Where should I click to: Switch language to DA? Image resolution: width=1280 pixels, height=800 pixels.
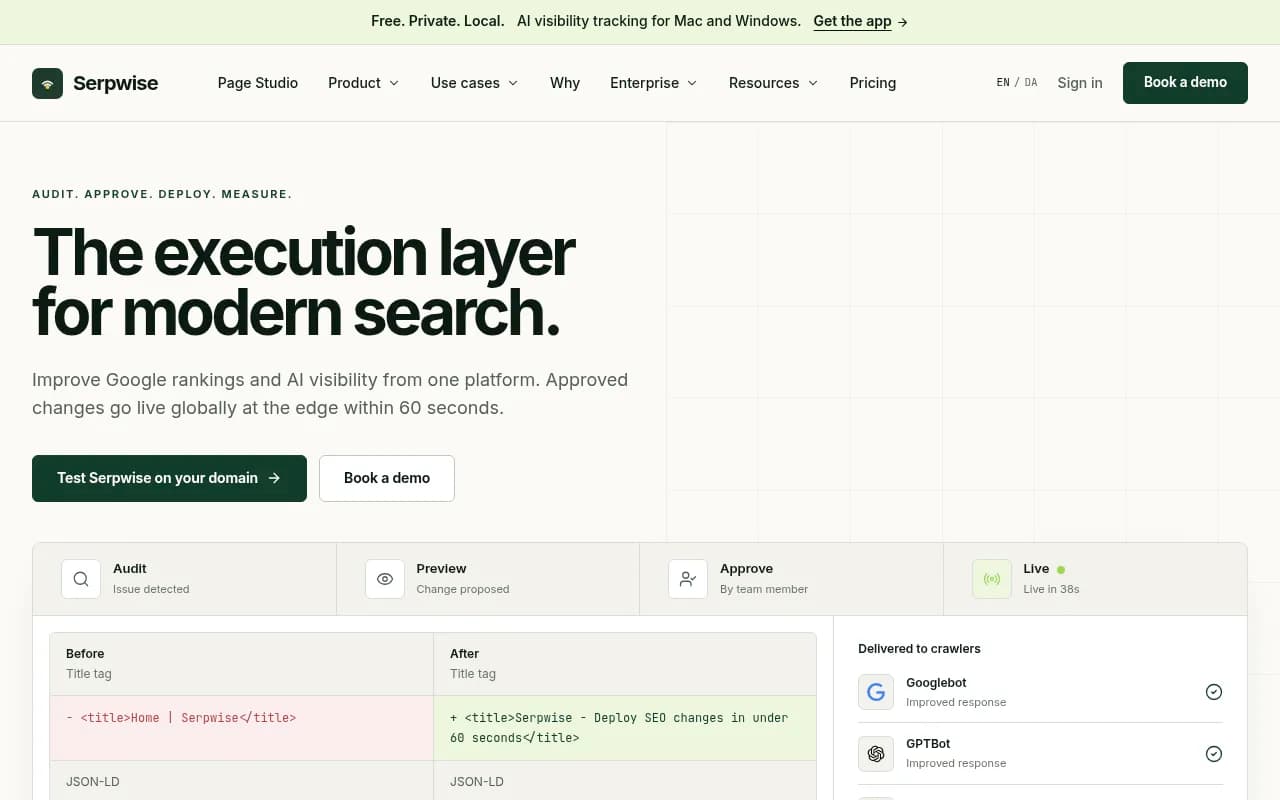(x=1031, y=83)
